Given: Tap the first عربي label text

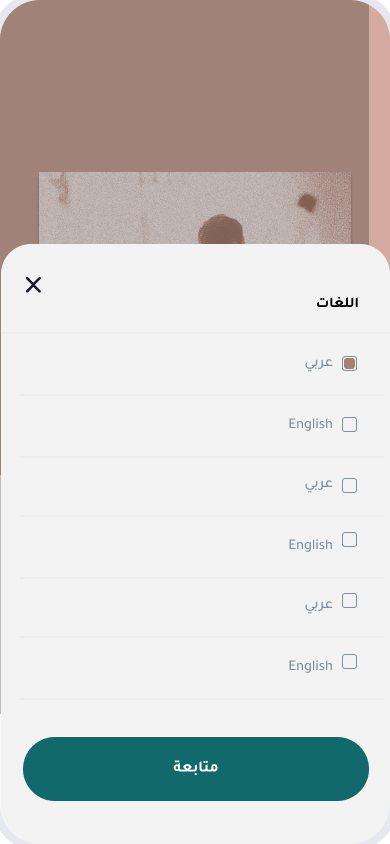Looking at the screenshot, I should coord(319,363).
